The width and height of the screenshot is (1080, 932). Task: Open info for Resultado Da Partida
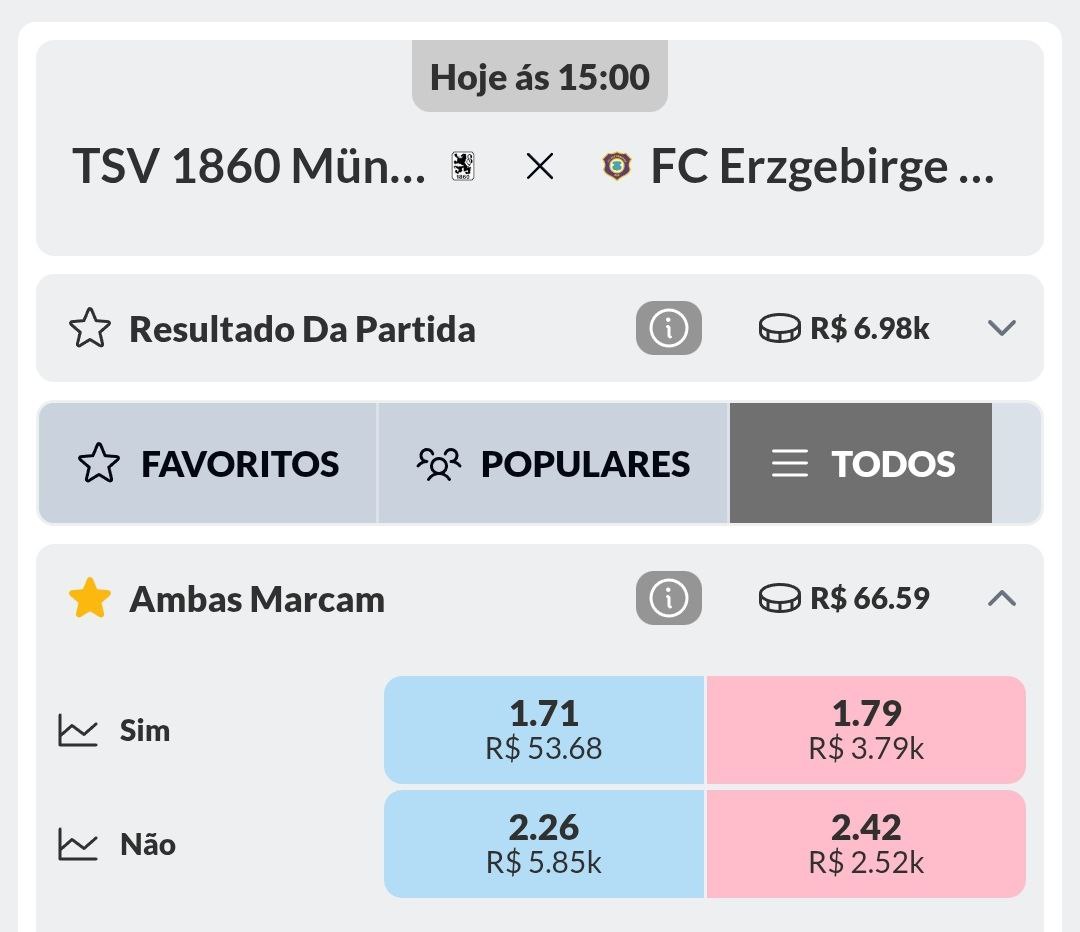click(668, 328)
